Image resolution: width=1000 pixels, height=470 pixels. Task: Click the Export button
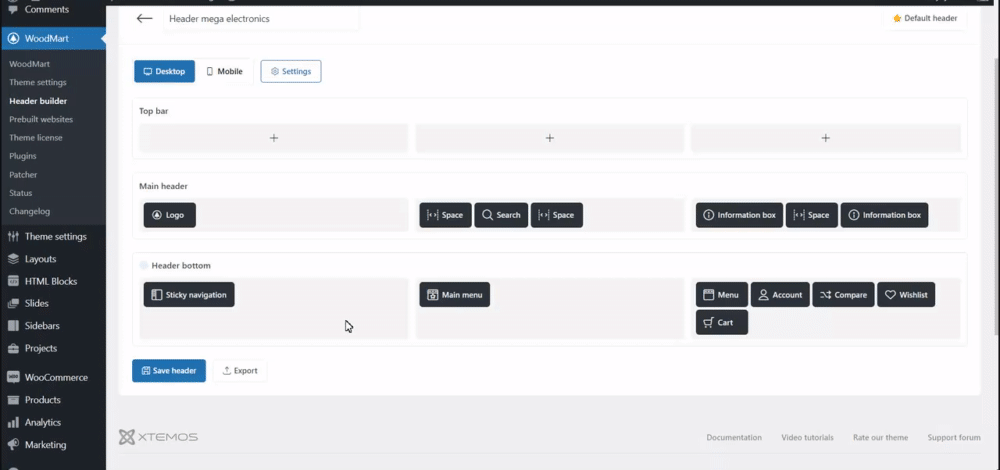240,371
